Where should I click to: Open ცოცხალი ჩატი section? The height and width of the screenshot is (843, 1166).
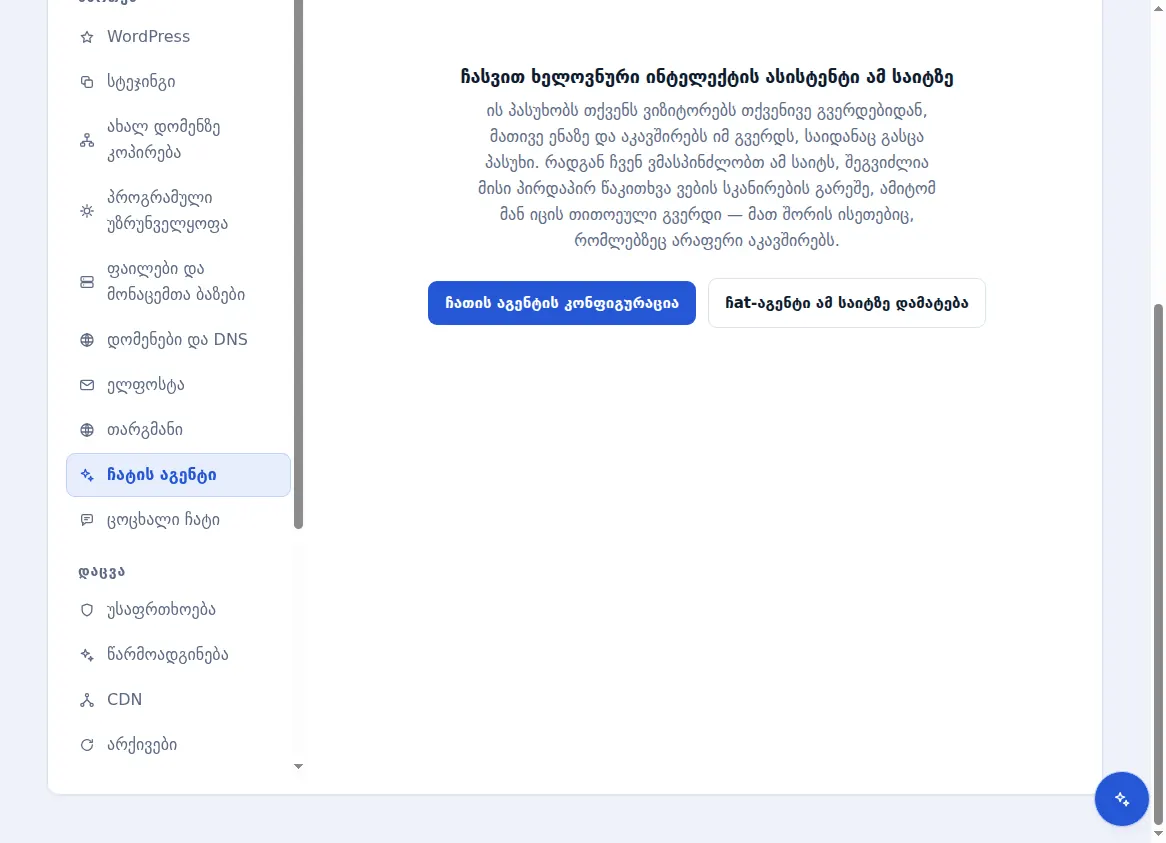pos(178,520)
